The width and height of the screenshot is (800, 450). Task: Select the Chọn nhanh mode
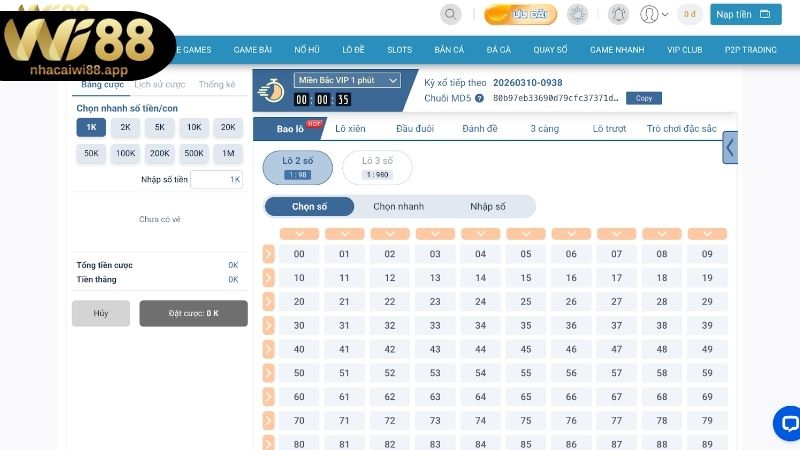[x=398, y=207]
